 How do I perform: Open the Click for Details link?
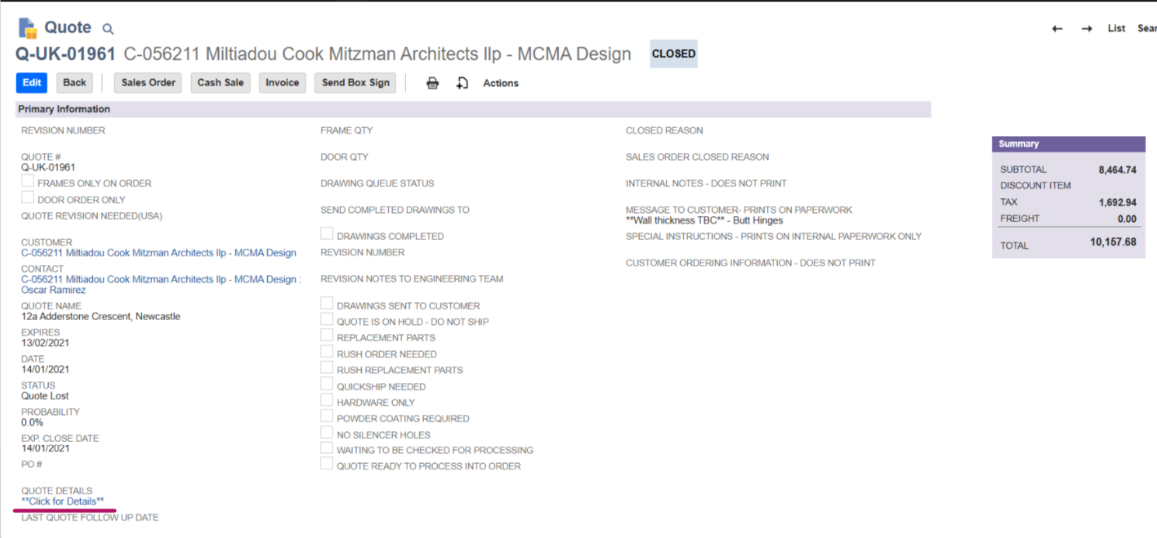click(x=62, y=501)
